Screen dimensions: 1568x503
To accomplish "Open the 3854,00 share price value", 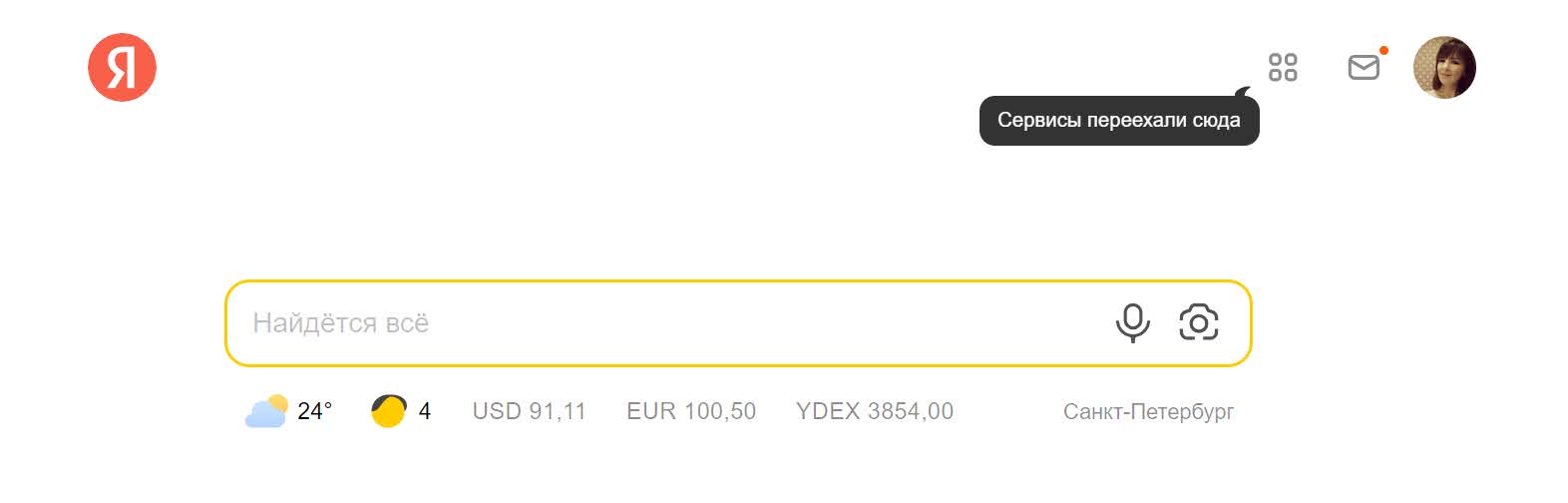I will point(911,411).
